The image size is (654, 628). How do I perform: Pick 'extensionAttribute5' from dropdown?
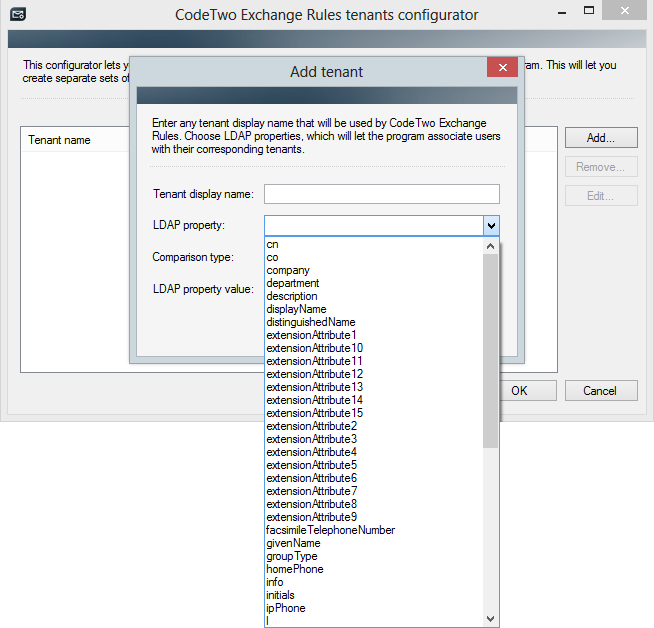374,465
